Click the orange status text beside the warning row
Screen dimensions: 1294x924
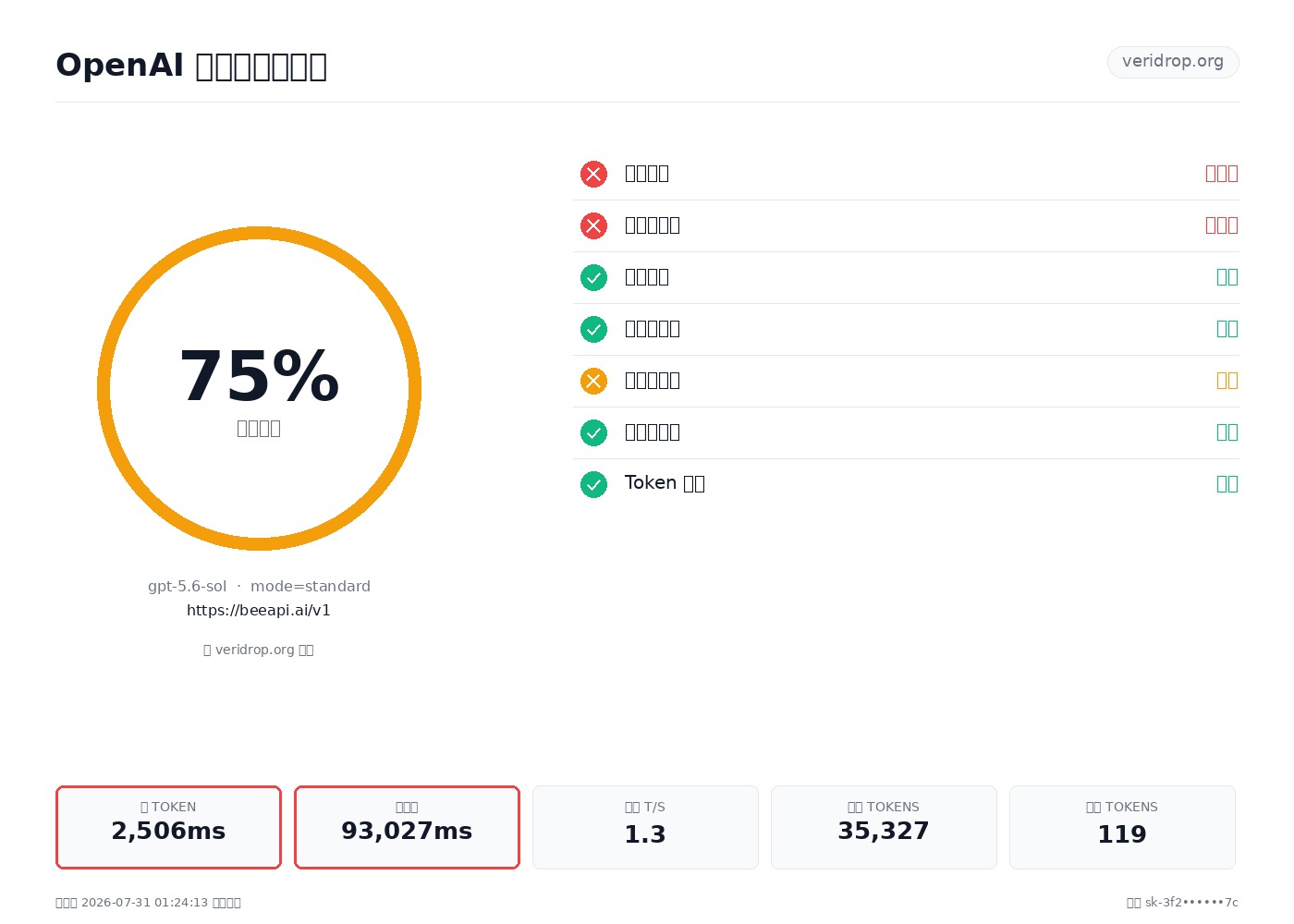point(1227,381)
